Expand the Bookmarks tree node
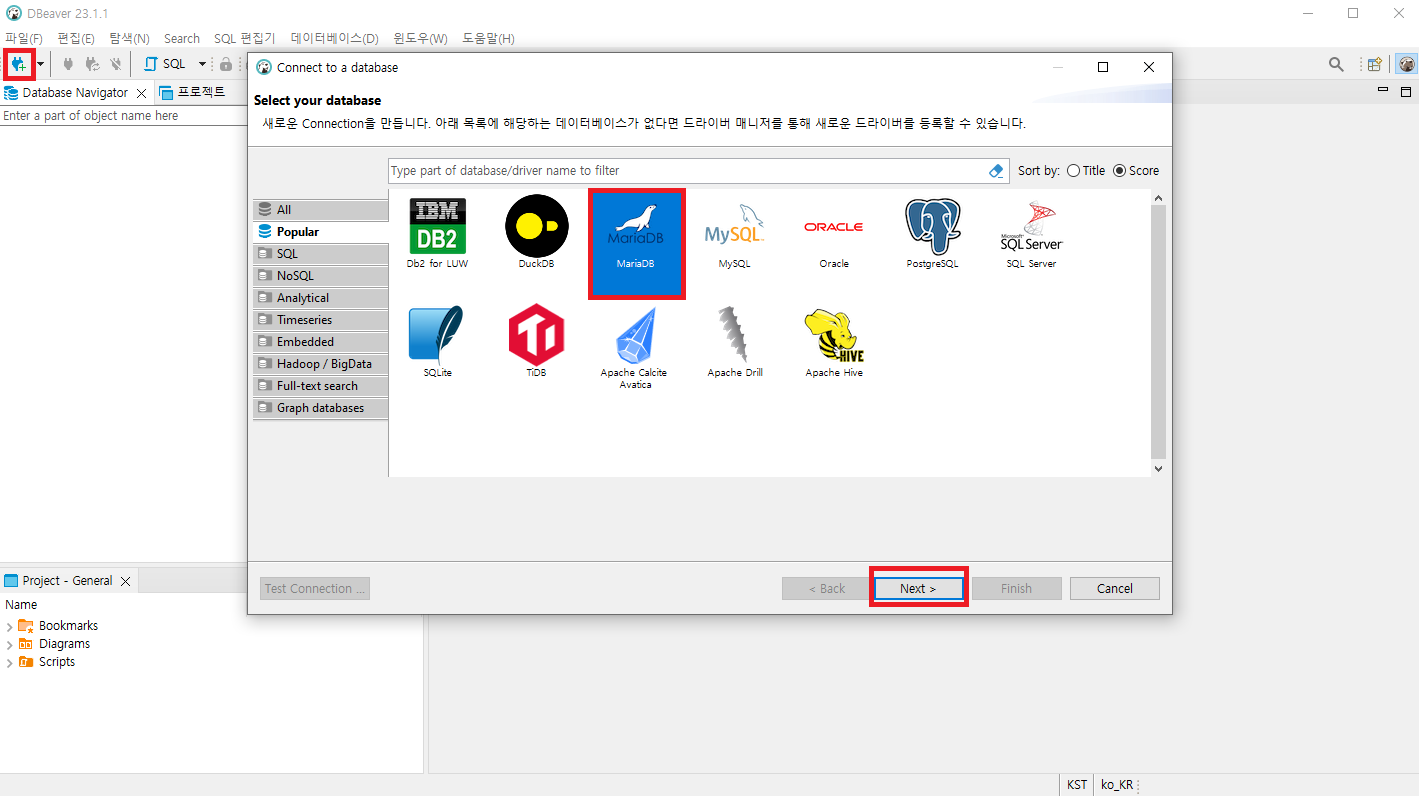The image size is (1419, 796). (x=10, y=626)
